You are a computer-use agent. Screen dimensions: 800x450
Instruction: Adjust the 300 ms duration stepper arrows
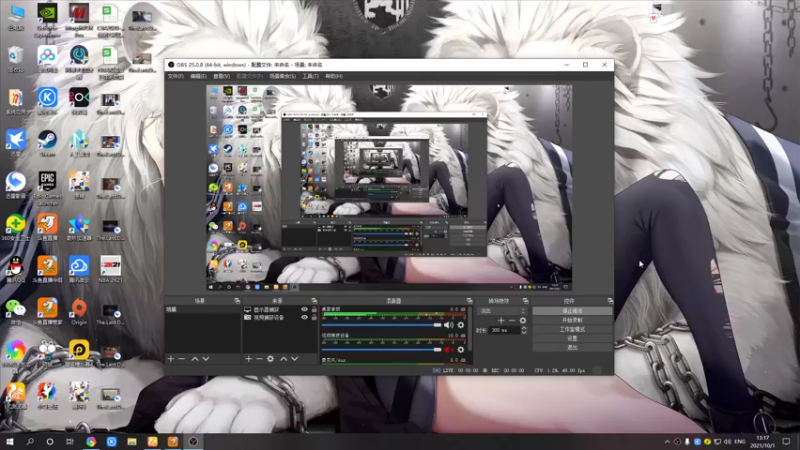pos(523,330)
